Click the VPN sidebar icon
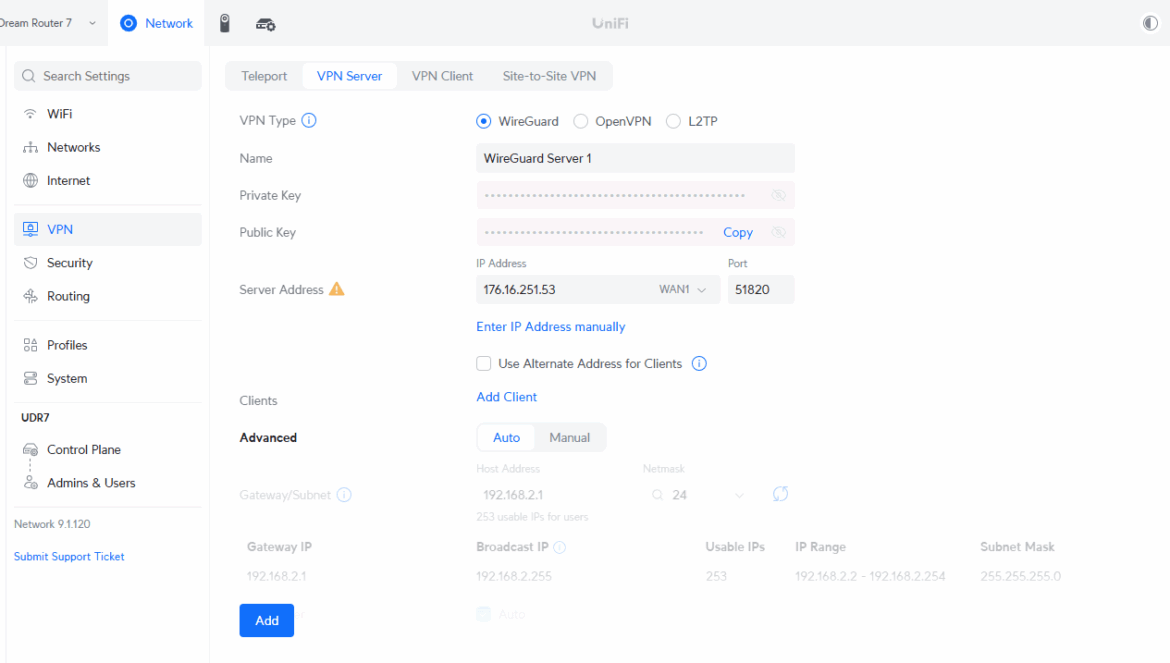This screenshot has width=1170, height=663. pyautogui.click(x=31, y=229)
